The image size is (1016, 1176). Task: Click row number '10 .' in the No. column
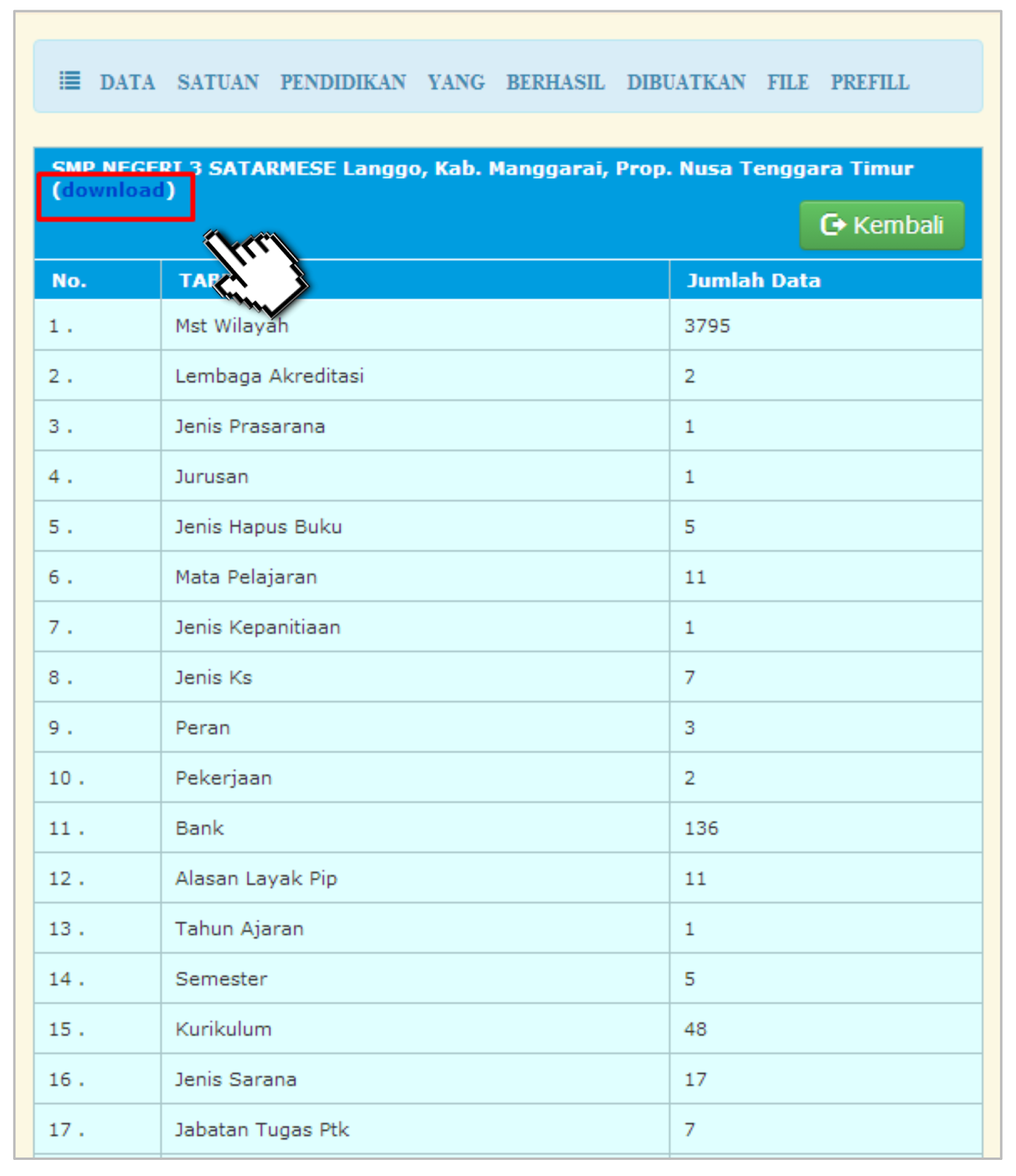(66, 778)
